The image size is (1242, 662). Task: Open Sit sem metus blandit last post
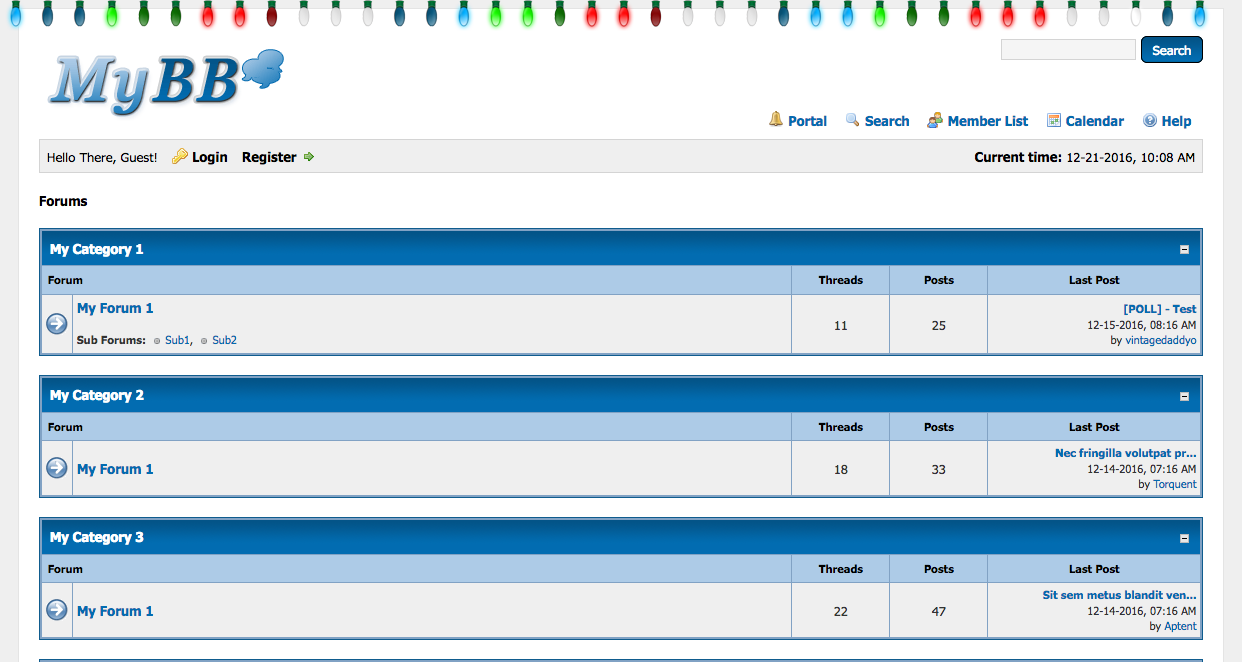coord(1119,595)
